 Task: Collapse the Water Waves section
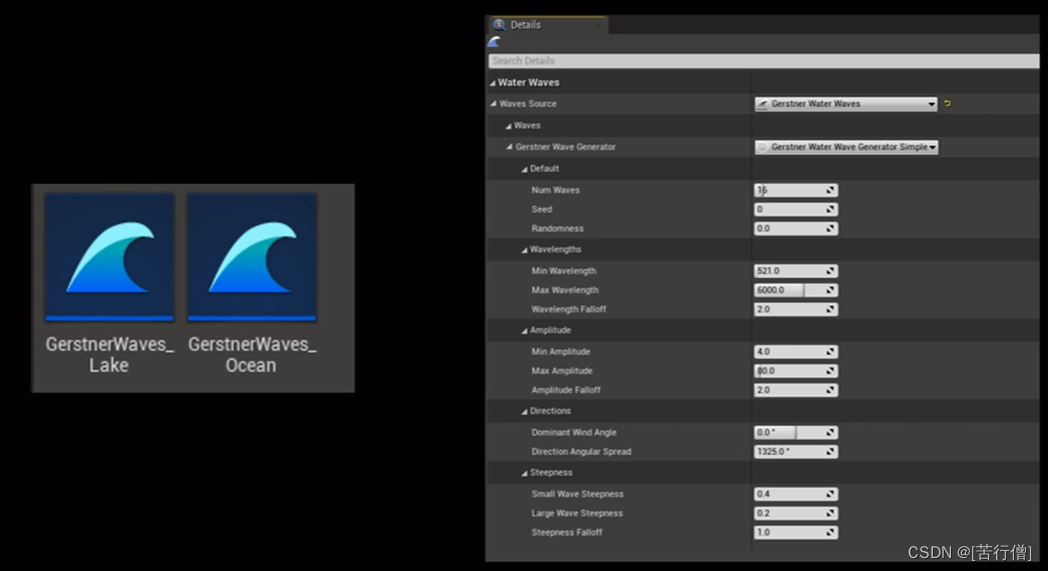click(x=493, y=83)
